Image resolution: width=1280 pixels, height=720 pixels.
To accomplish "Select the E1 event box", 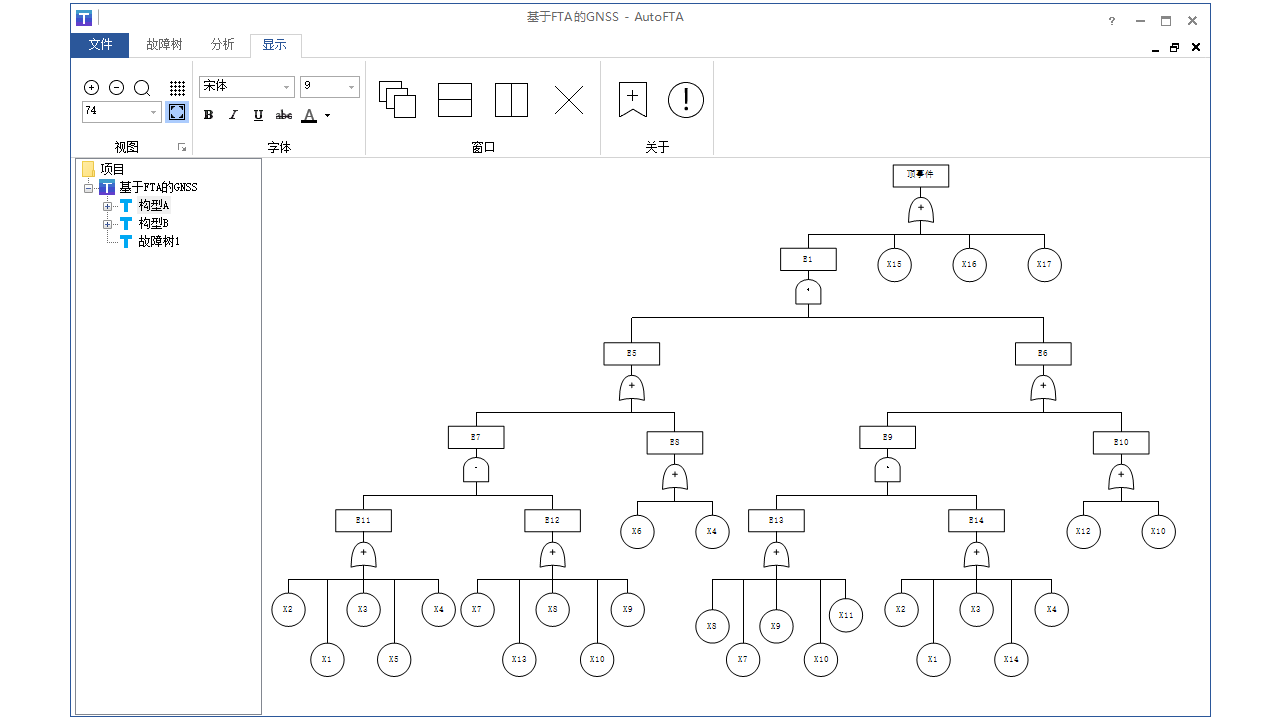I will pyautogui.click(x=808, y=259).
